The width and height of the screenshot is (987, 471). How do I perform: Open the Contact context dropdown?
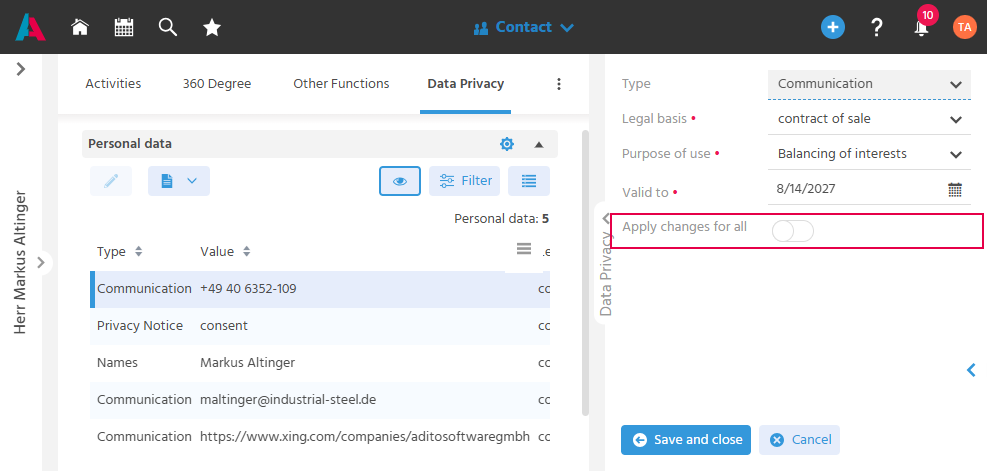pyautogui.click(x=524, y=27)
